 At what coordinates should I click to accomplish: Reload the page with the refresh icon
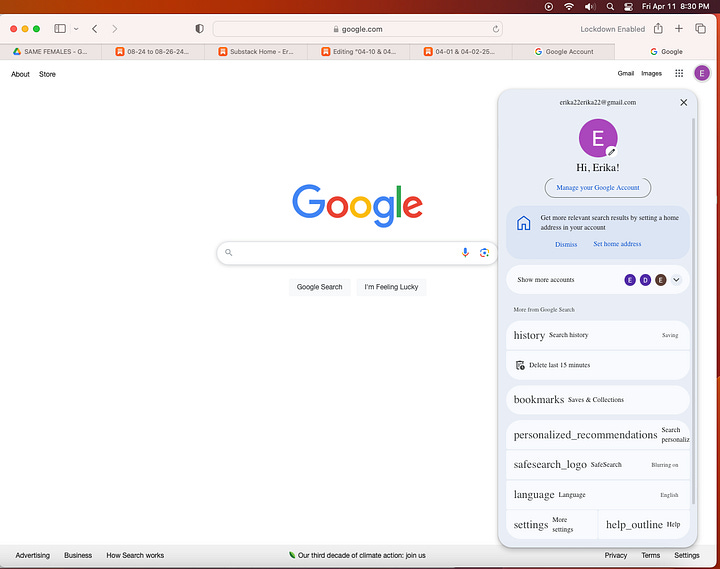(496, 29)
